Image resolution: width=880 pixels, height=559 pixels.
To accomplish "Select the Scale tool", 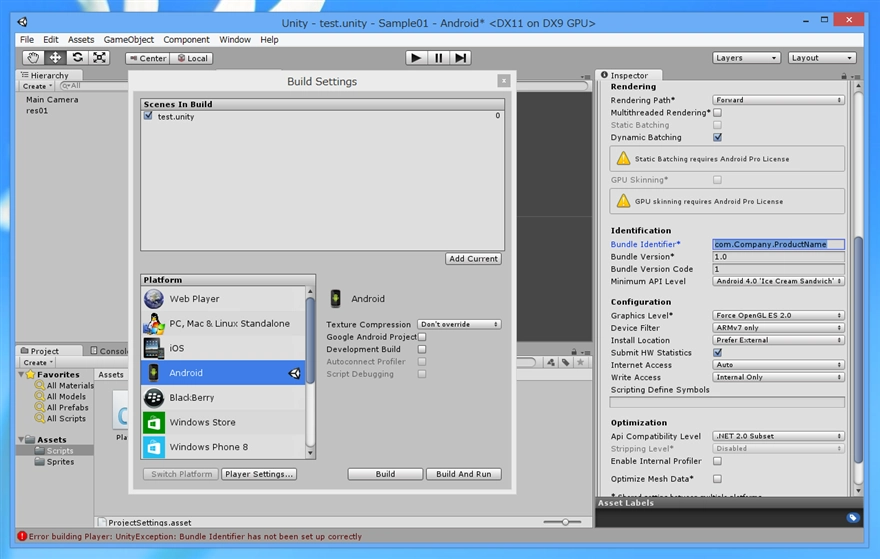I will pyautogui.click(x=99, y=58).
